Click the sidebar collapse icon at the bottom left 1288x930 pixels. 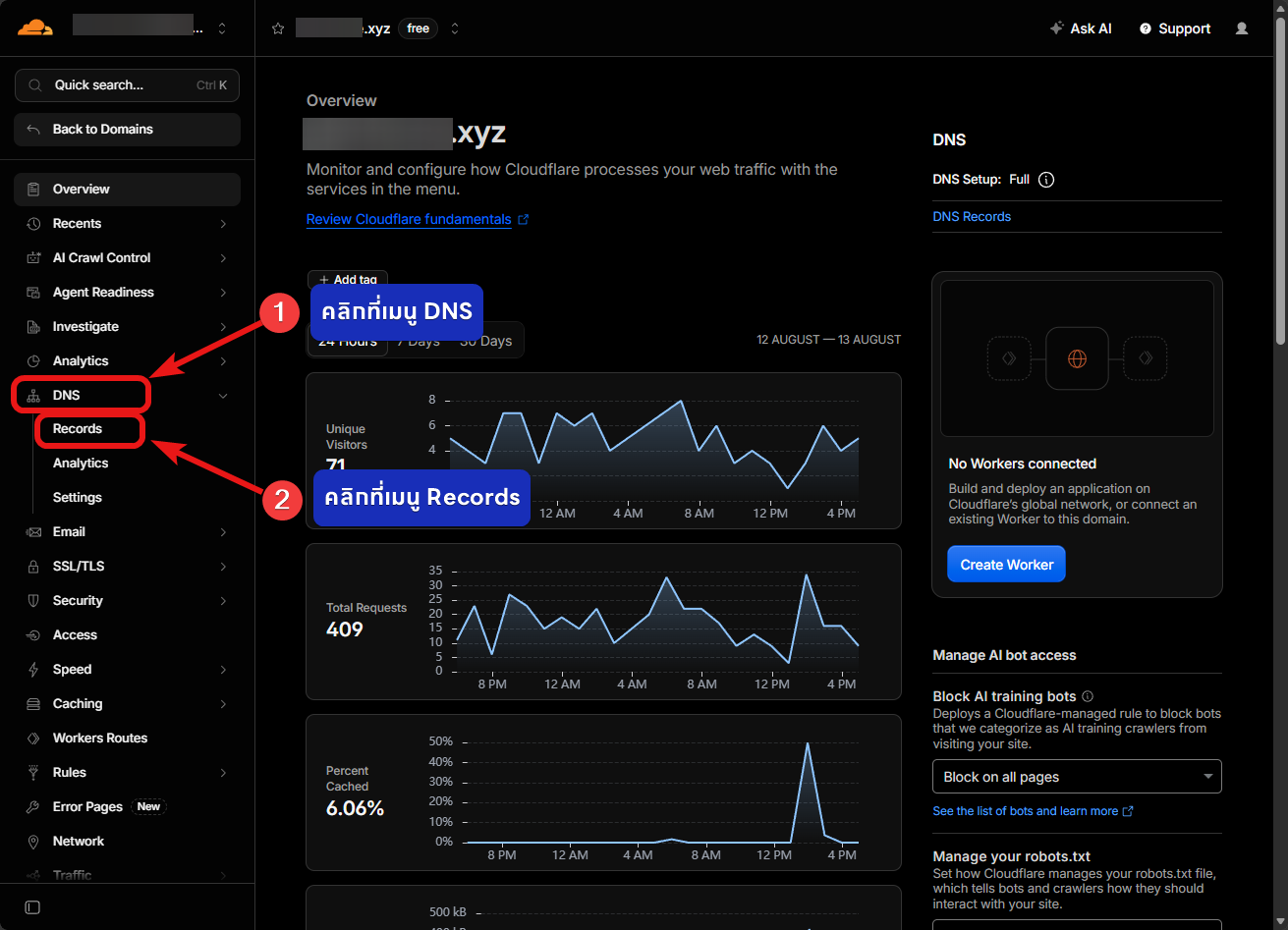tap(32, 906)
